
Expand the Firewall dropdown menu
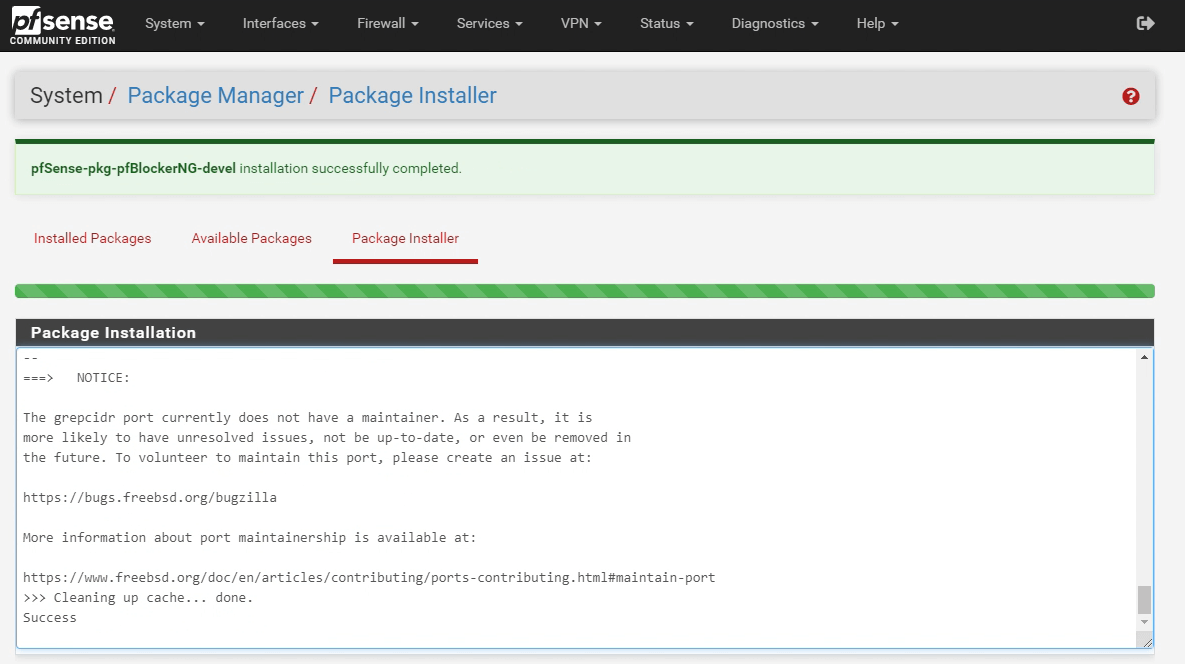(x=387, y=23)
